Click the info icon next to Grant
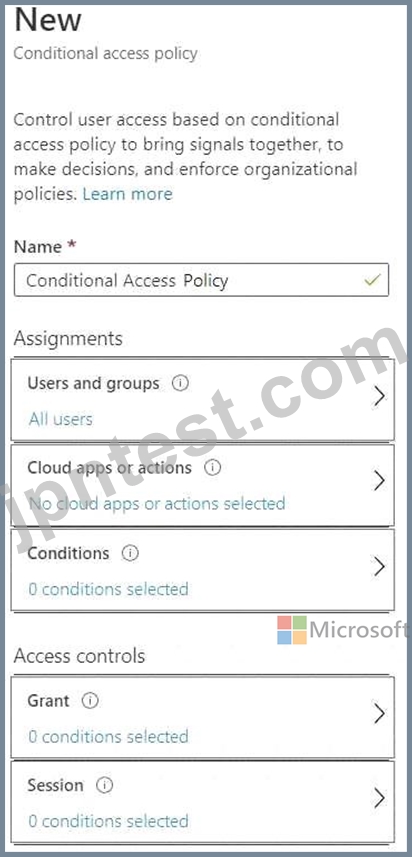 pyautogui.click(x=90, y=701)
